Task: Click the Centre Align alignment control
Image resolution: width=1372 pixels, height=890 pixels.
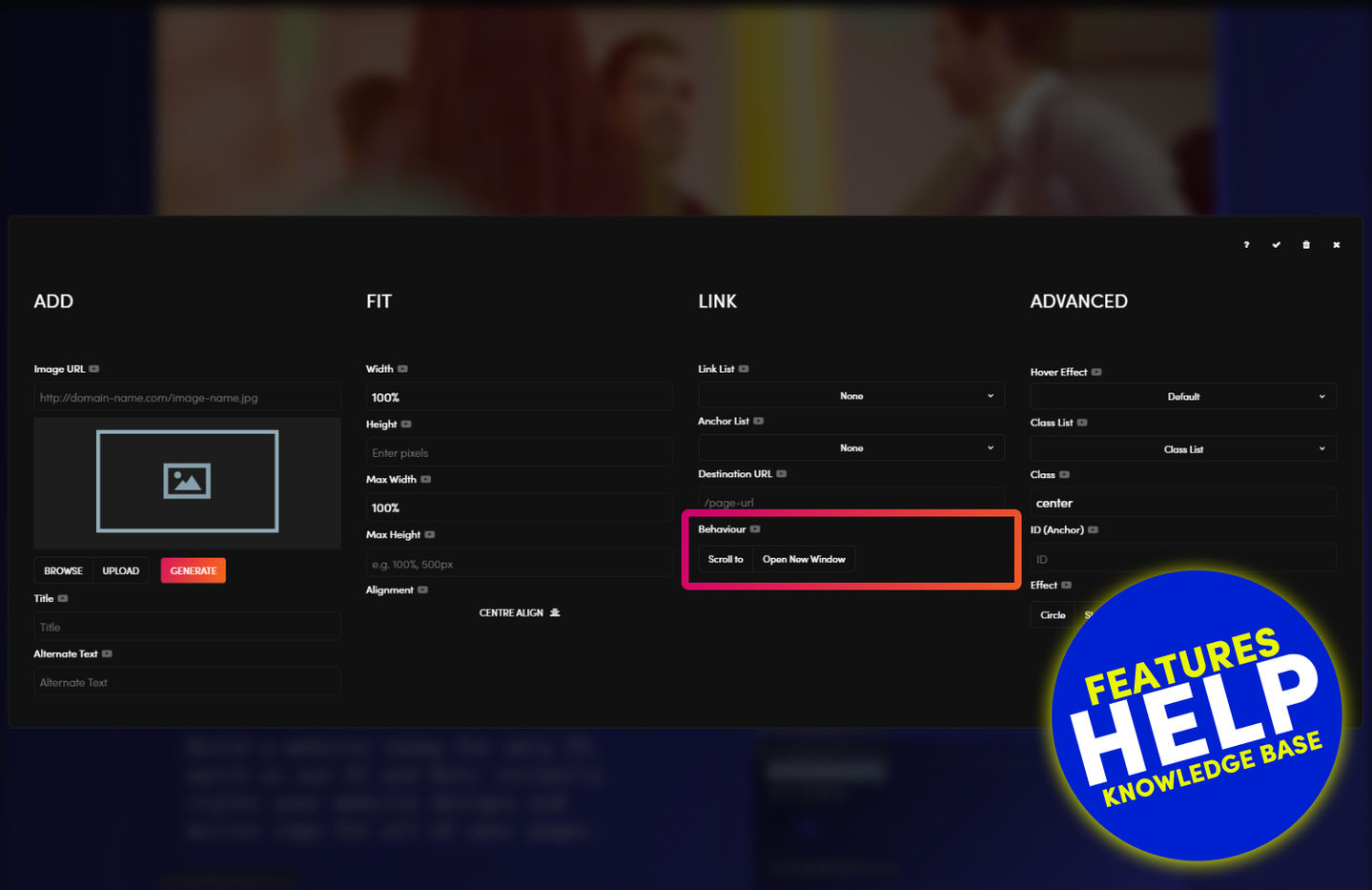Action: [x=519, y=613]
